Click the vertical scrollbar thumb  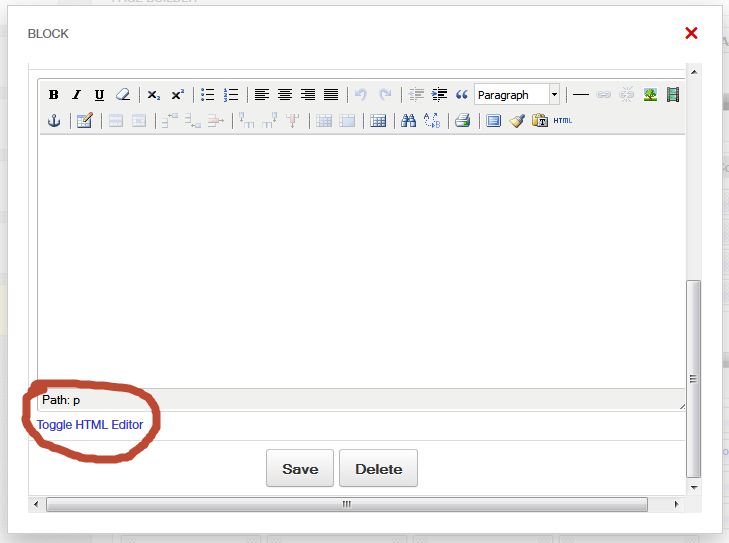[x=694, y=378]
